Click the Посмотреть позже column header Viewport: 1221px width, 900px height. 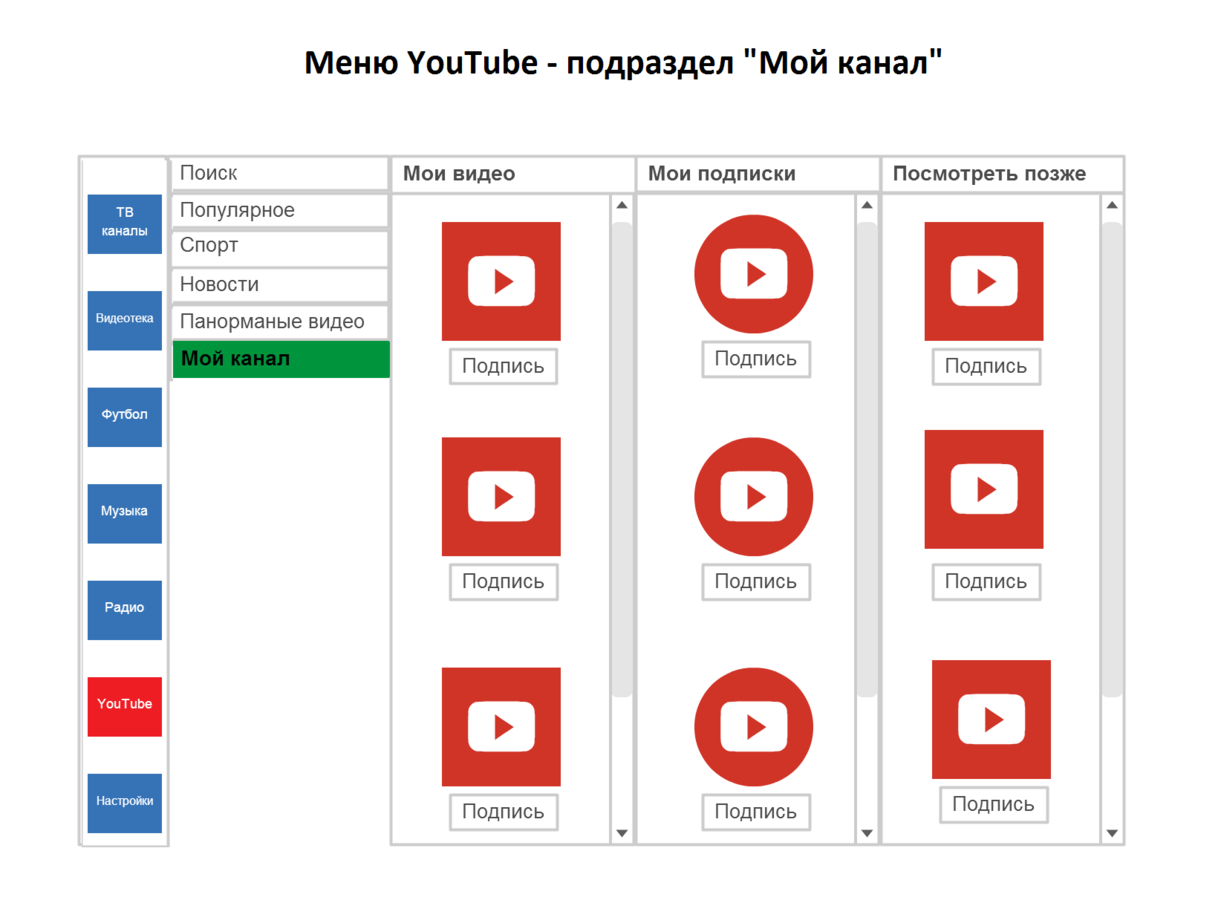[x=1003, y=174]
